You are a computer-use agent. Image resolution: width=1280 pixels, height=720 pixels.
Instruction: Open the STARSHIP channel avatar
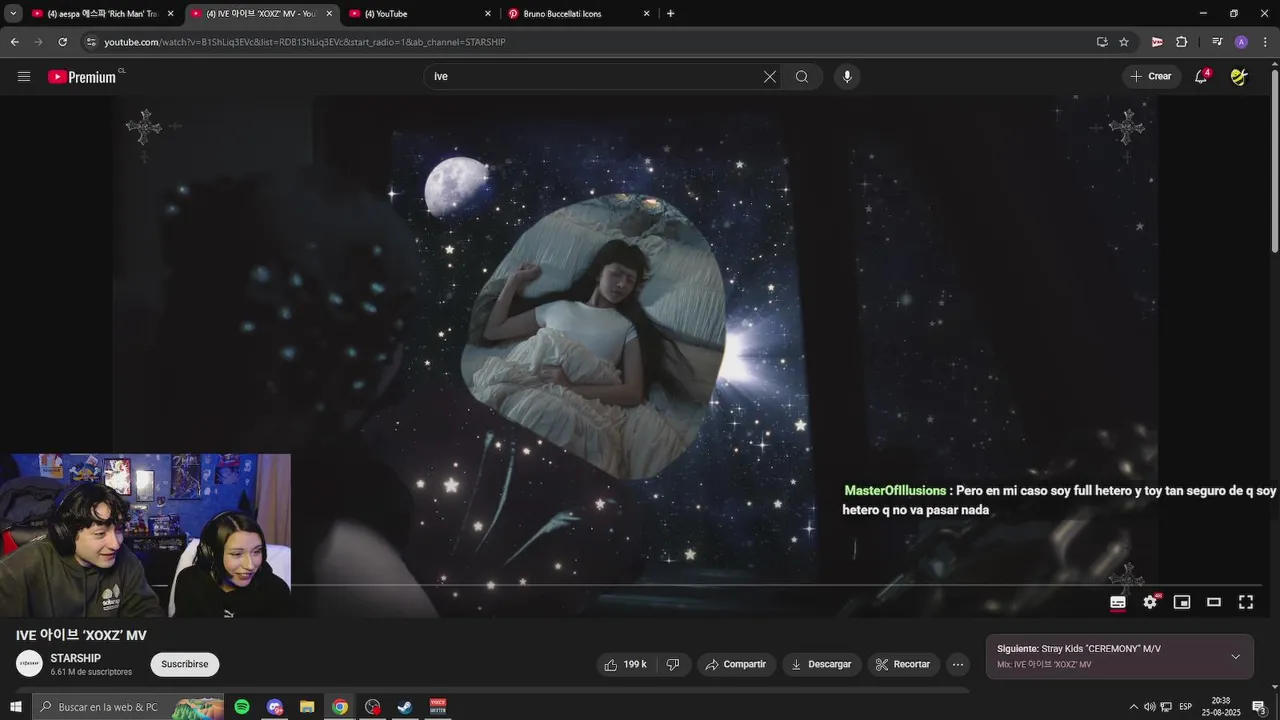point(29,663)
